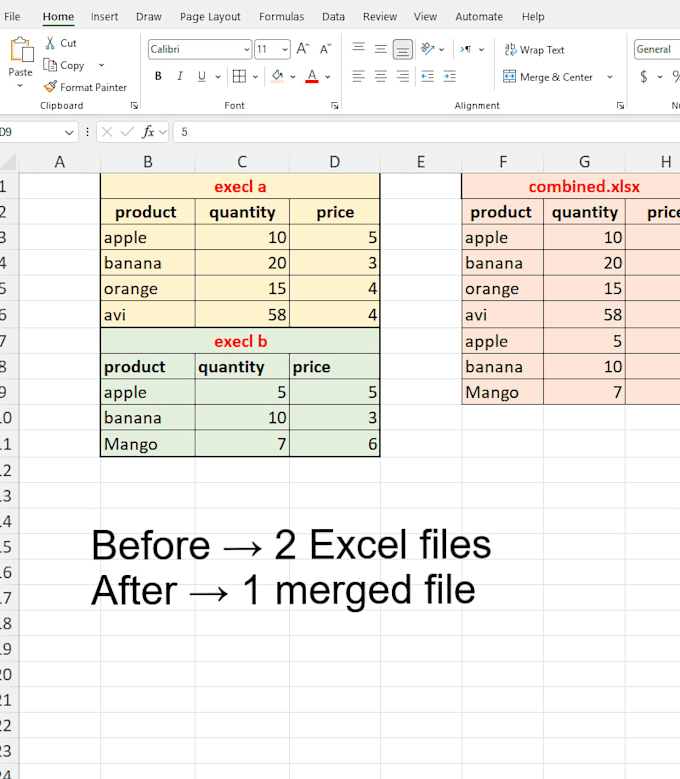Apply red font color
The width and height of the screenshot is (680, 779).
click(x=311, y=76)
